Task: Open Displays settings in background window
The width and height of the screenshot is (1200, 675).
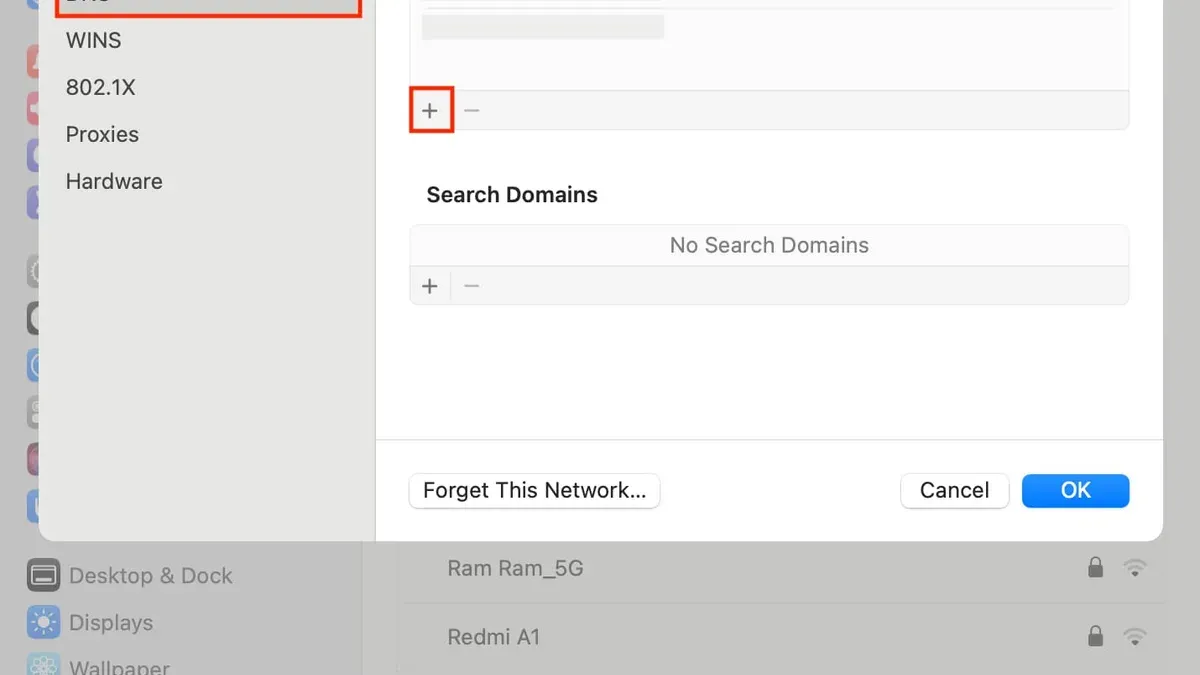Action: tap(111, 623)
